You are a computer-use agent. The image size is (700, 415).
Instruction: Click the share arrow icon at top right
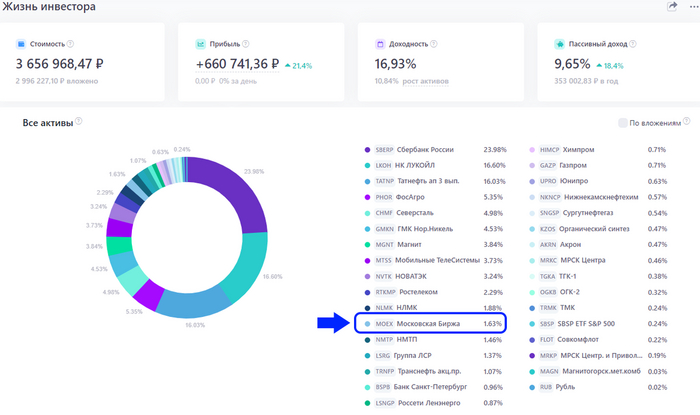[672, 7]
